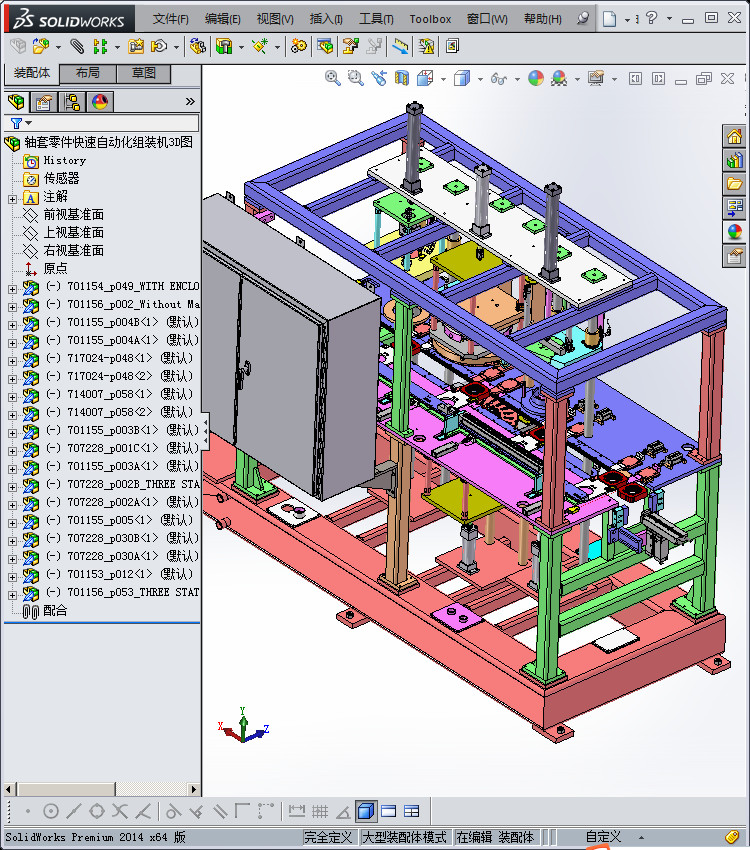Open the PropertyManager tab icon
The height and width of the screenshot is (850, 750).
coord(44,102)
